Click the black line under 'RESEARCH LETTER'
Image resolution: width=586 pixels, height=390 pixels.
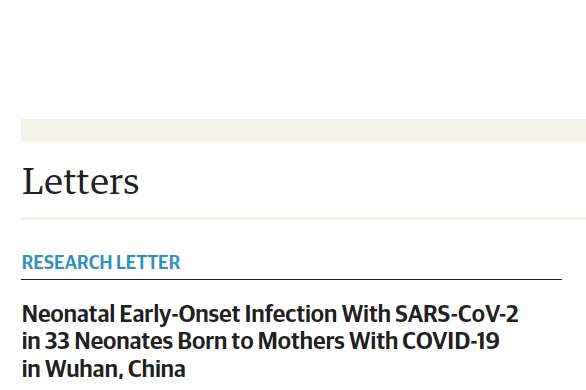[x=292, y=279]
